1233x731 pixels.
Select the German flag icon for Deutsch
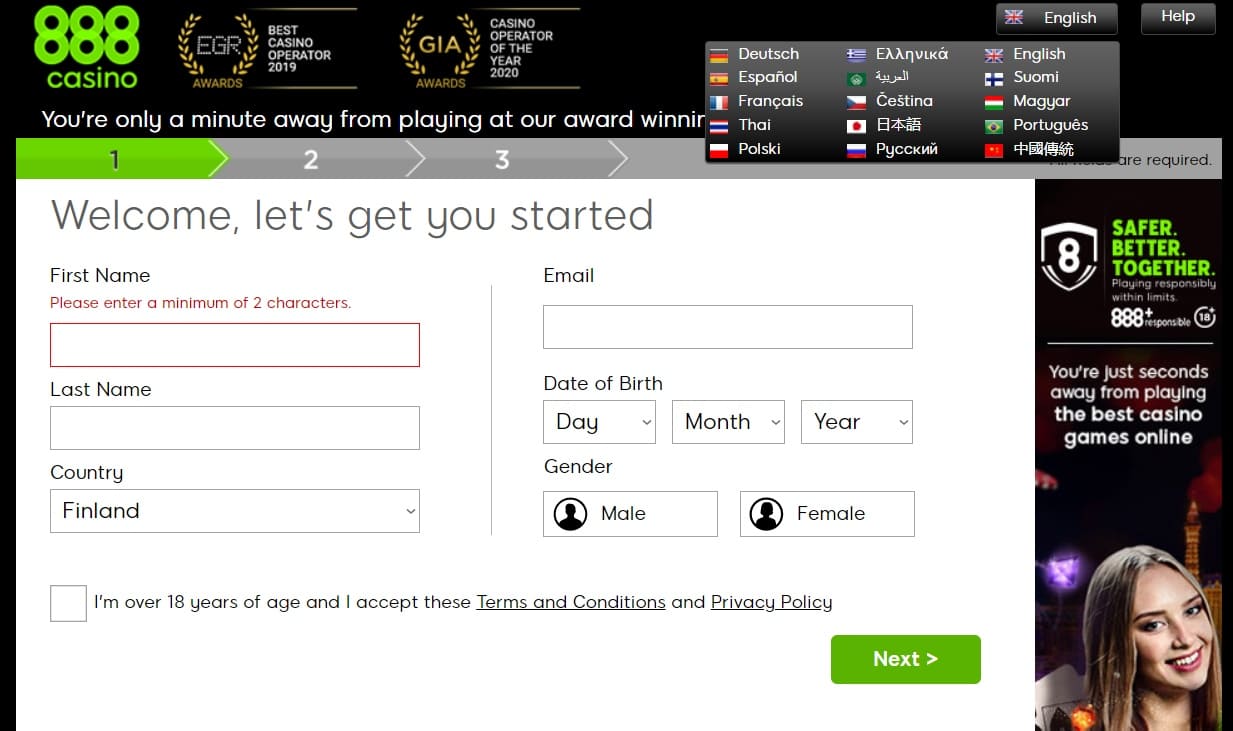click(x=718, y=55)
